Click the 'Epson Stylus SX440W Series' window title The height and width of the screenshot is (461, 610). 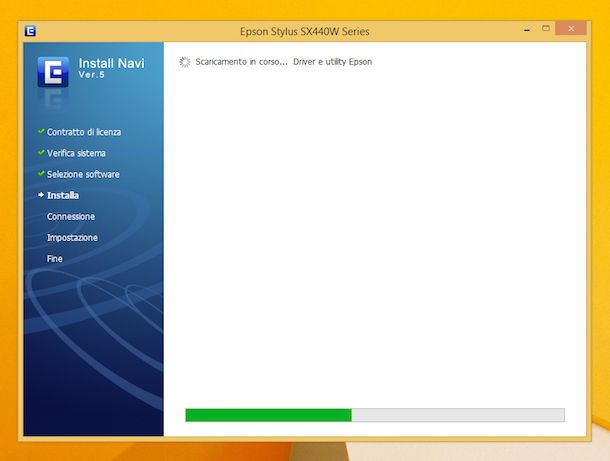tap(305, 32)
